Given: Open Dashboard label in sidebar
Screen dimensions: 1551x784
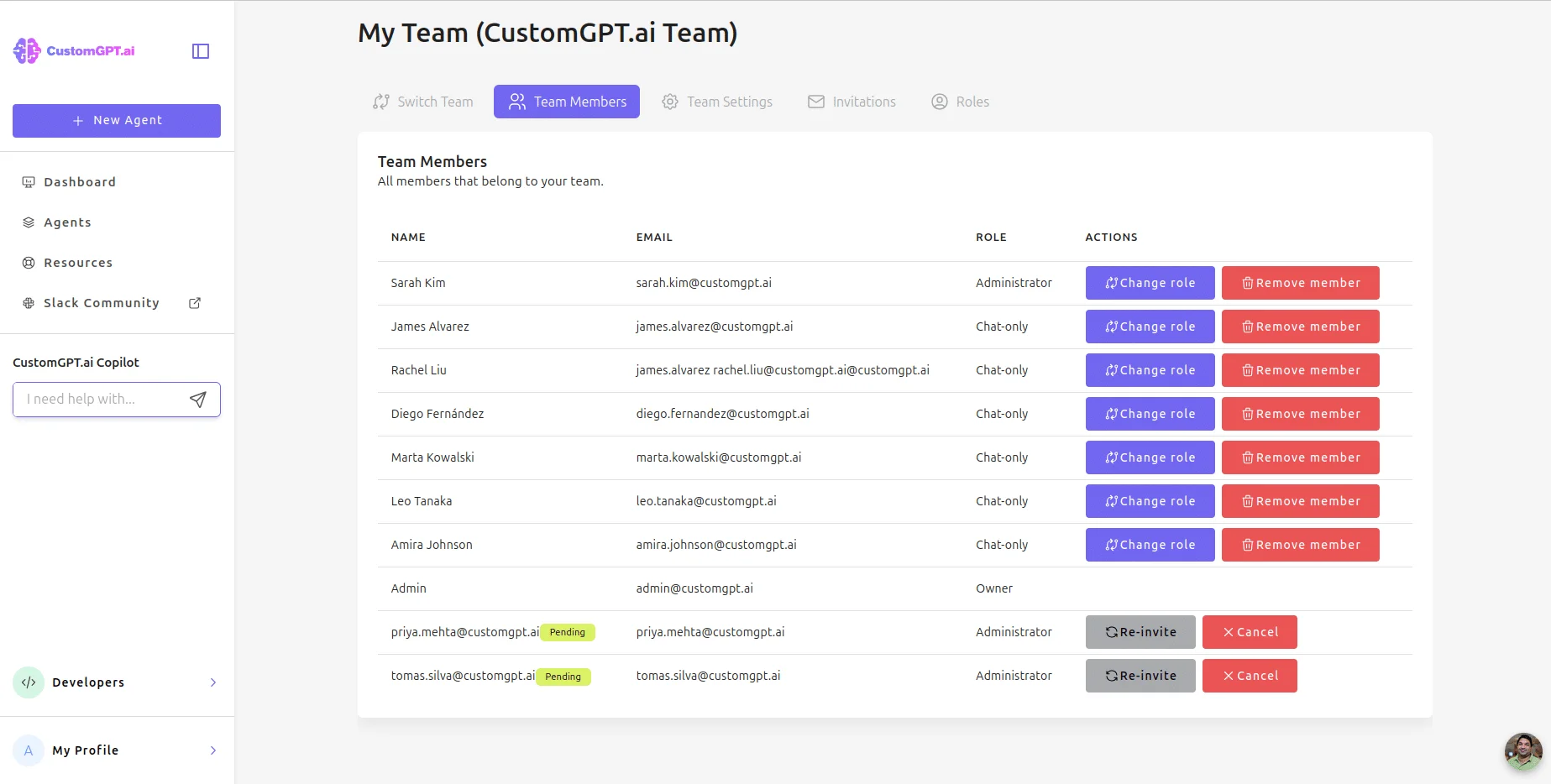Looking at the screenshot, I should 80,182.
